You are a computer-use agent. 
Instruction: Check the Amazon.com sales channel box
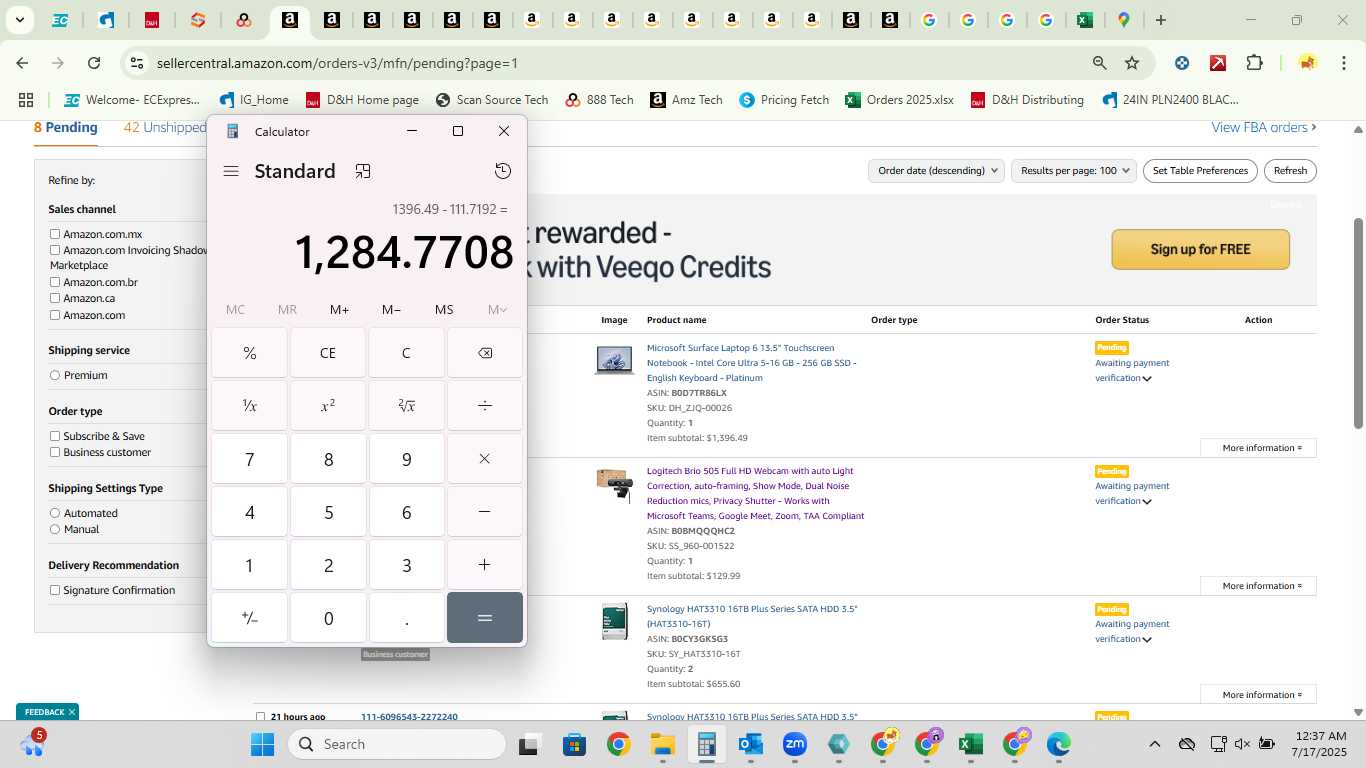pyautogui.click(x=55, y=315)
